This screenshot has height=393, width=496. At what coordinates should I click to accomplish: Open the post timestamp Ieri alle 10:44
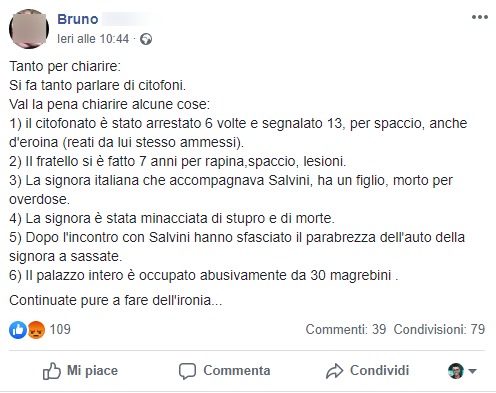tap(93, 39)
